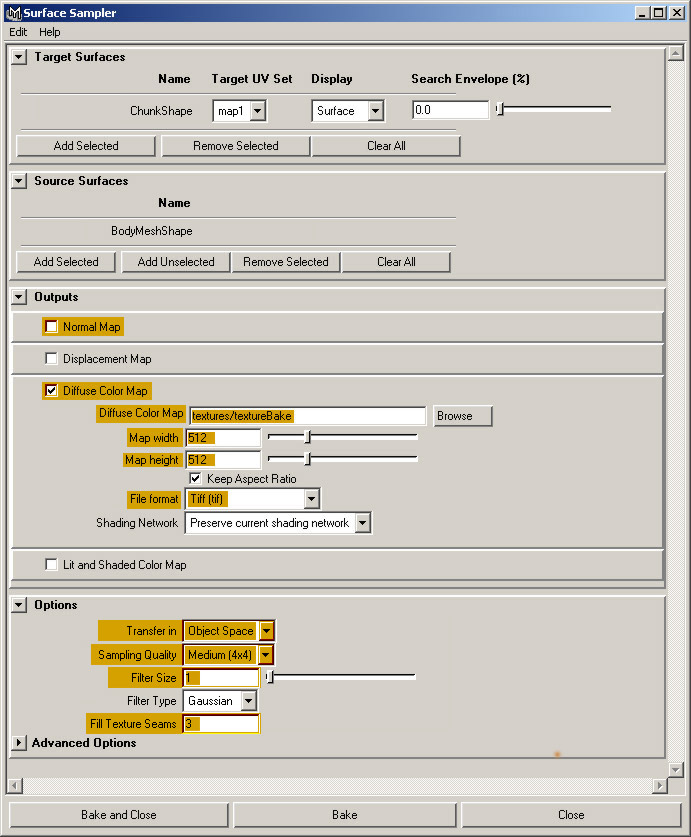
Task: Click Remove Selected under Target Surfaces
Action: 235,146
